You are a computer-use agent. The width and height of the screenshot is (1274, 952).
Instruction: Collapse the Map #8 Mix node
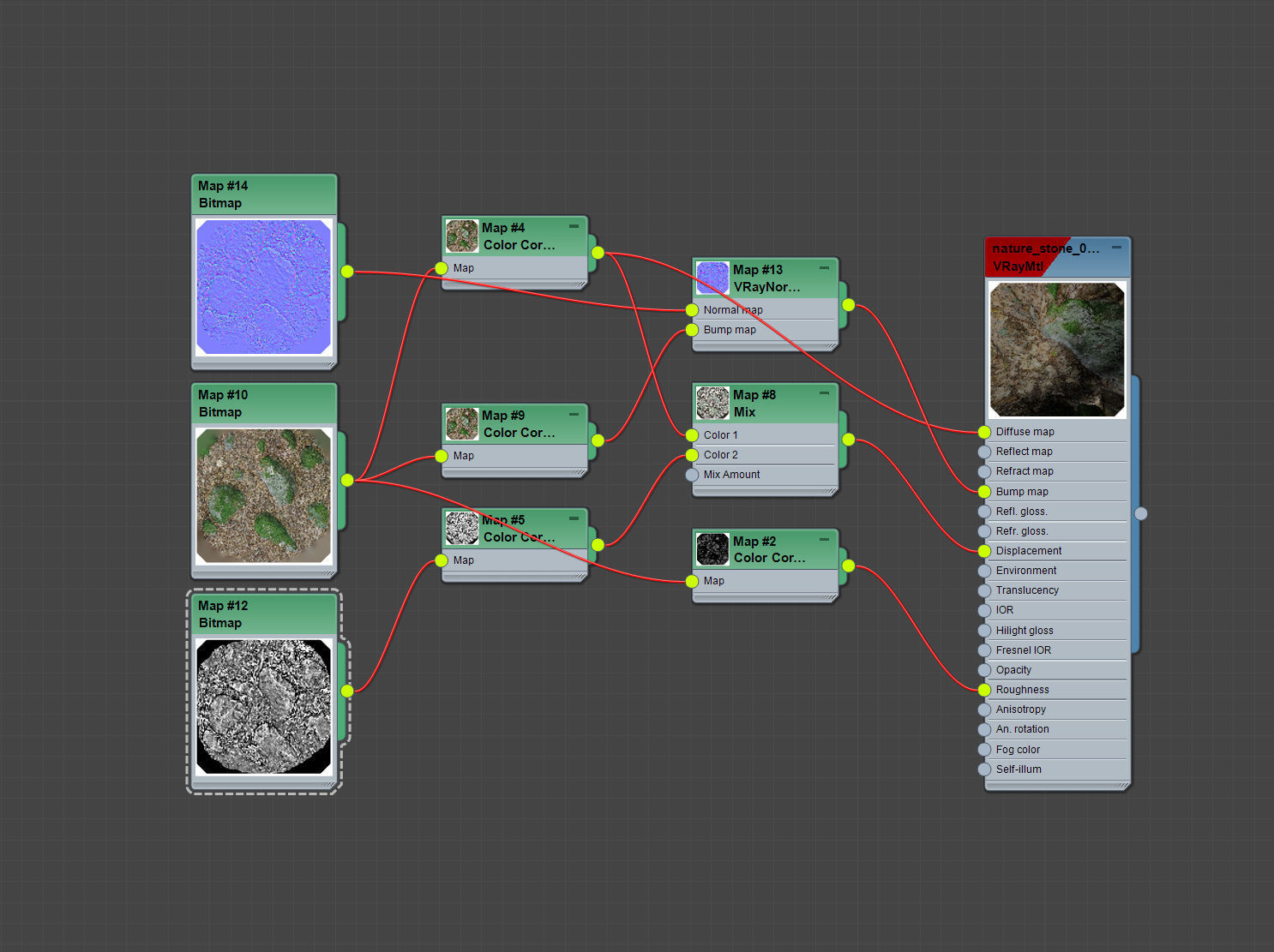point(824,393)
